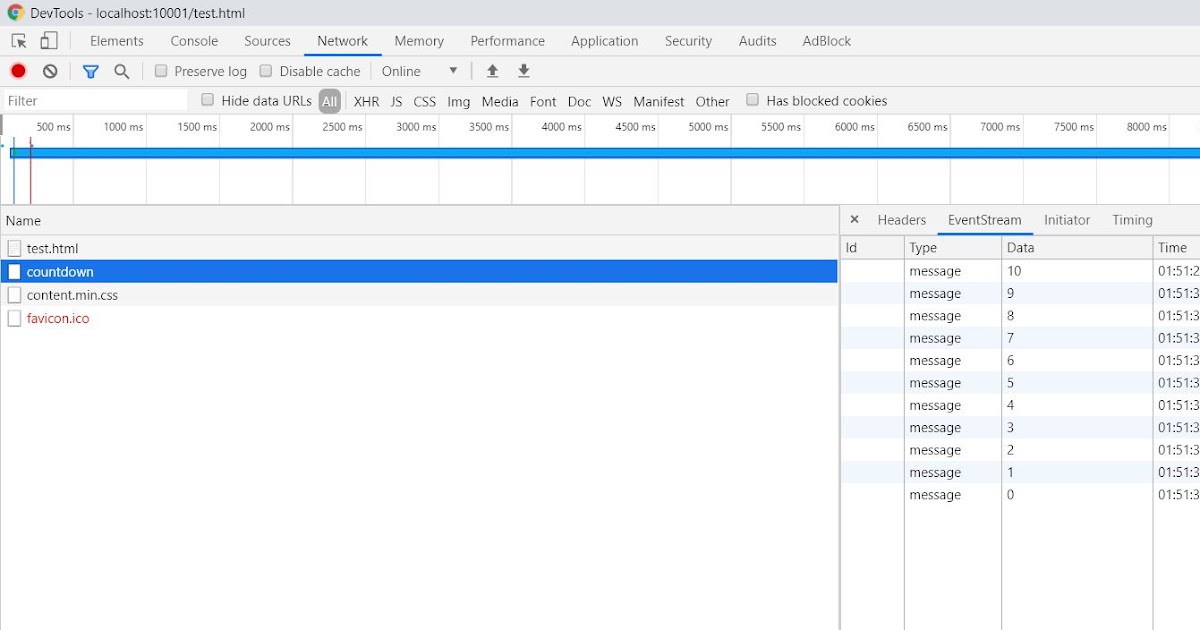Check Disable cache
This screenshot has width=1200, height=630.
(266, 71)
